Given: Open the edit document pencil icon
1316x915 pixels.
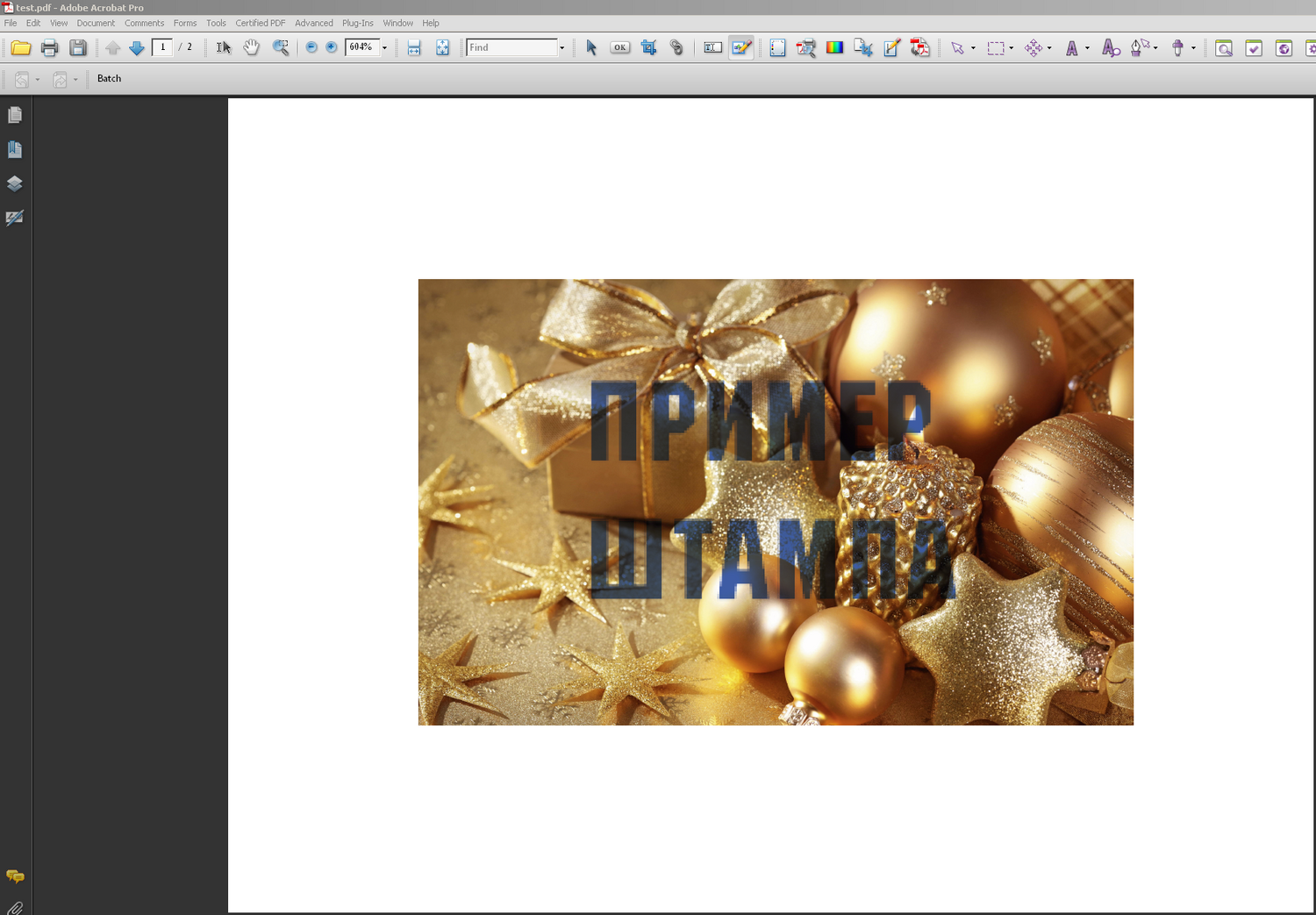Looking at the screenshot, I should [891, 47].
